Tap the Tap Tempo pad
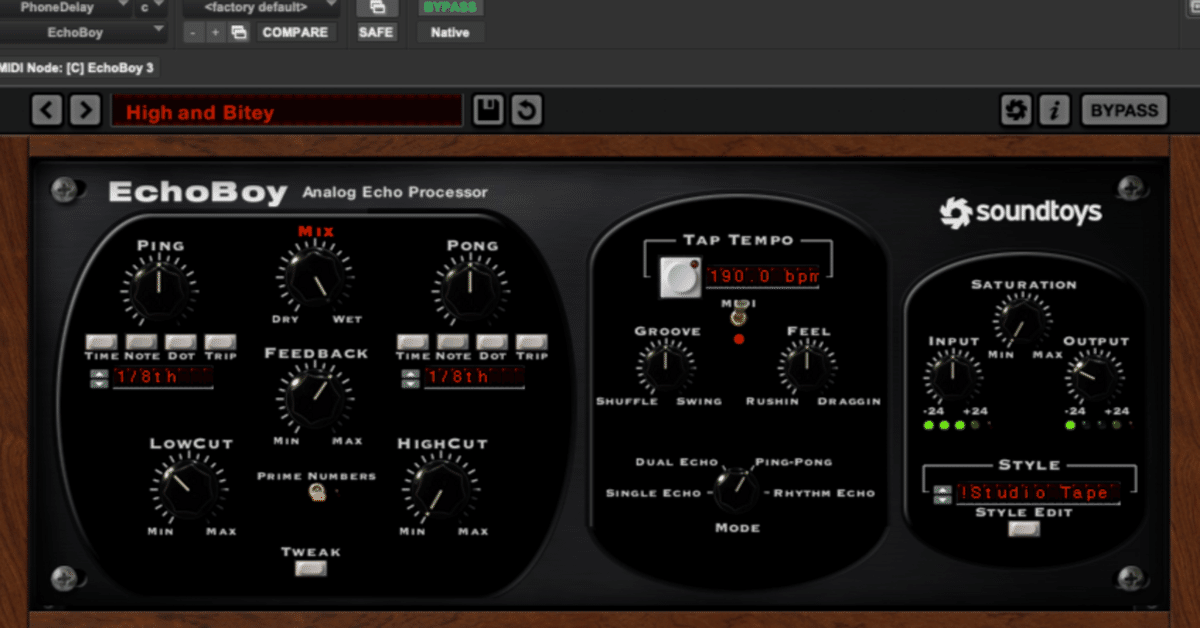Image resolution: width=1200 pixels, height=628 pixels. pos(680,278)
